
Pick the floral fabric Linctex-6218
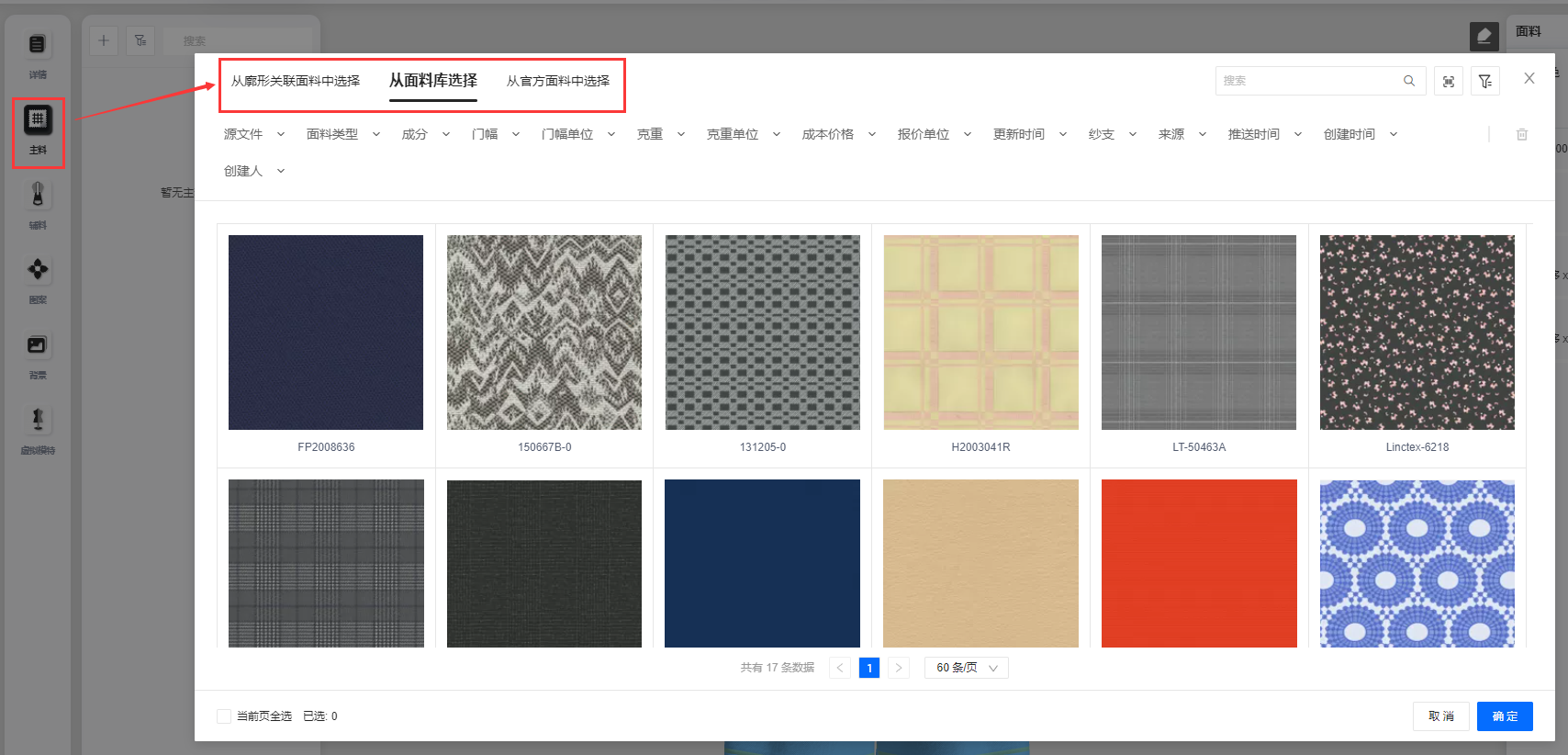pyautogui.click(x=1417, y=332)
